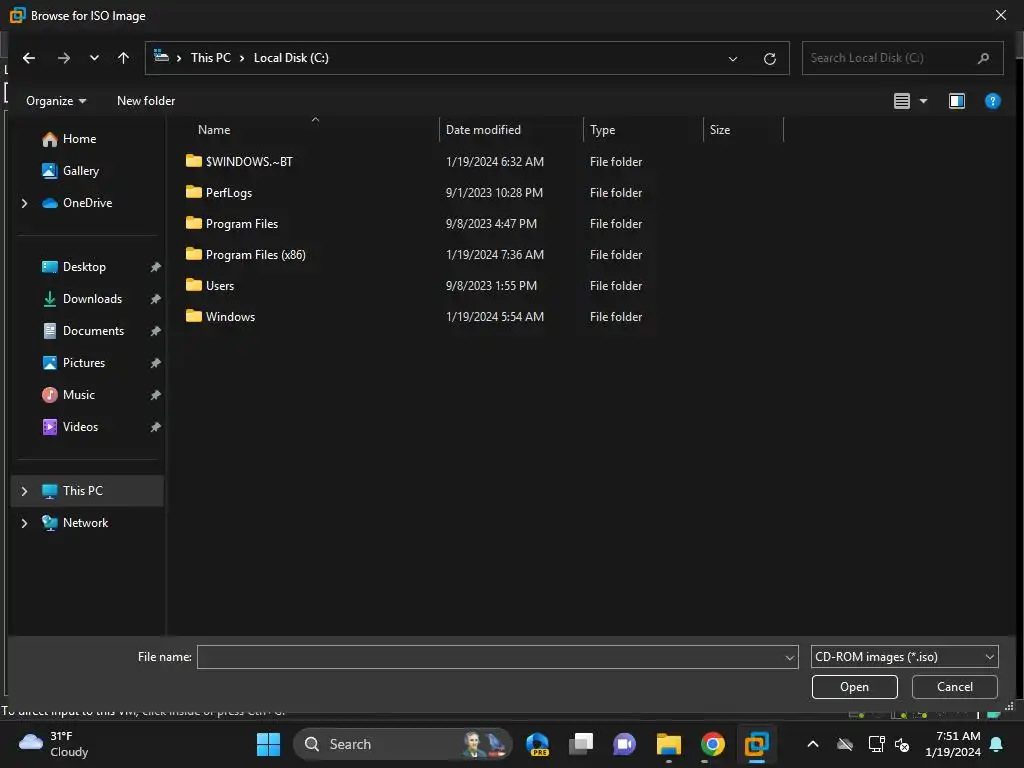Open File Explorer from the taskbar
1024x768 pixels.
tap(669, 744)
